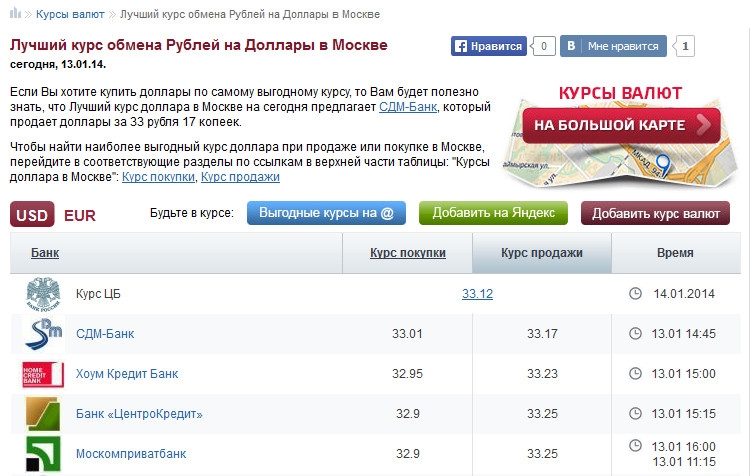The image size is (750, 476).
Task: Open the СДМ-Банк link in the intro paragraph
Action: pos(408,107)
